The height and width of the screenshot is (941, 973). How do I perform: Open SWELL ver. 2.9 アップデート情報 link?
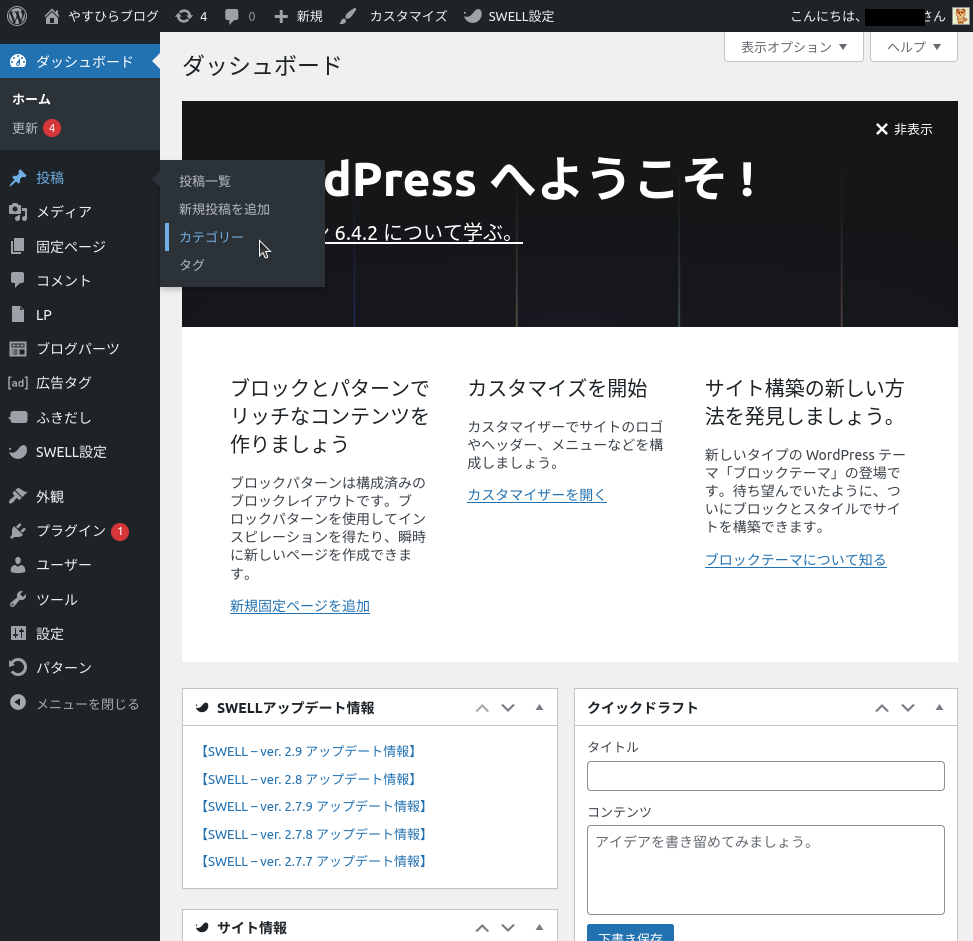[308, 751]
